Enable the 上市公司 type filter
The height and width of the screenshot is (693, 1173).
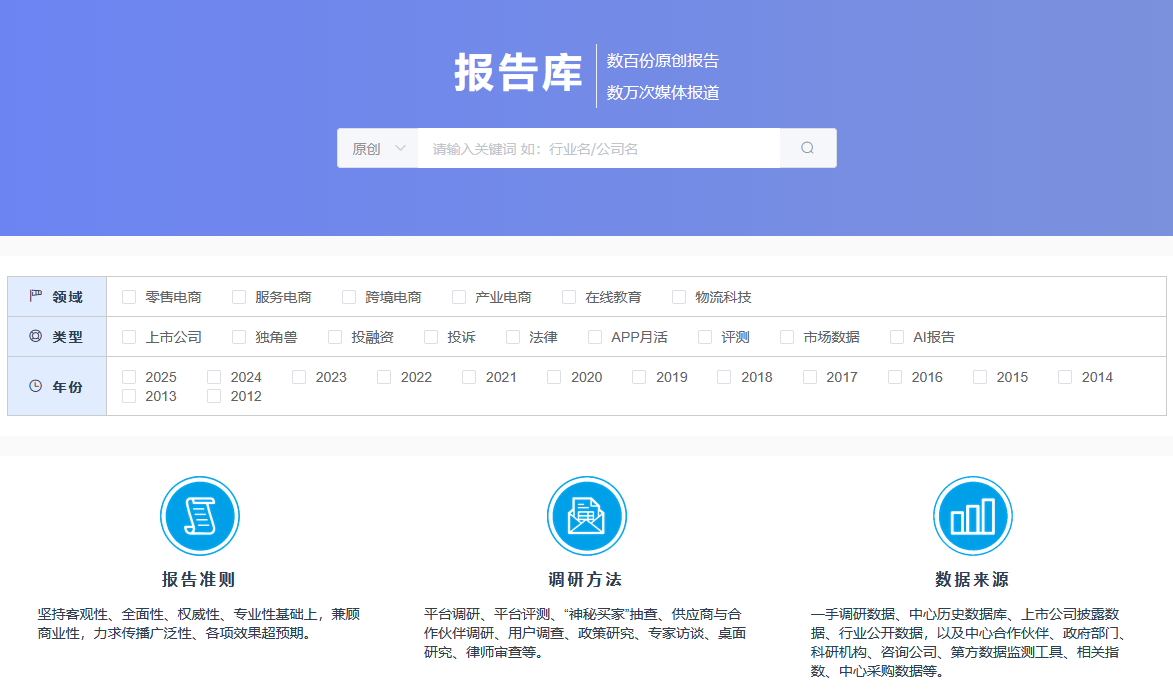(x=128, y=337)
